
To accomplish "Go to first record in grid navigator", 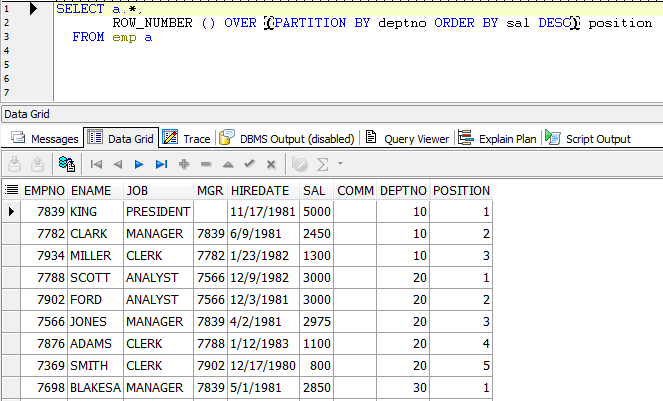I will pyautogui.click(x=97, y=164).
